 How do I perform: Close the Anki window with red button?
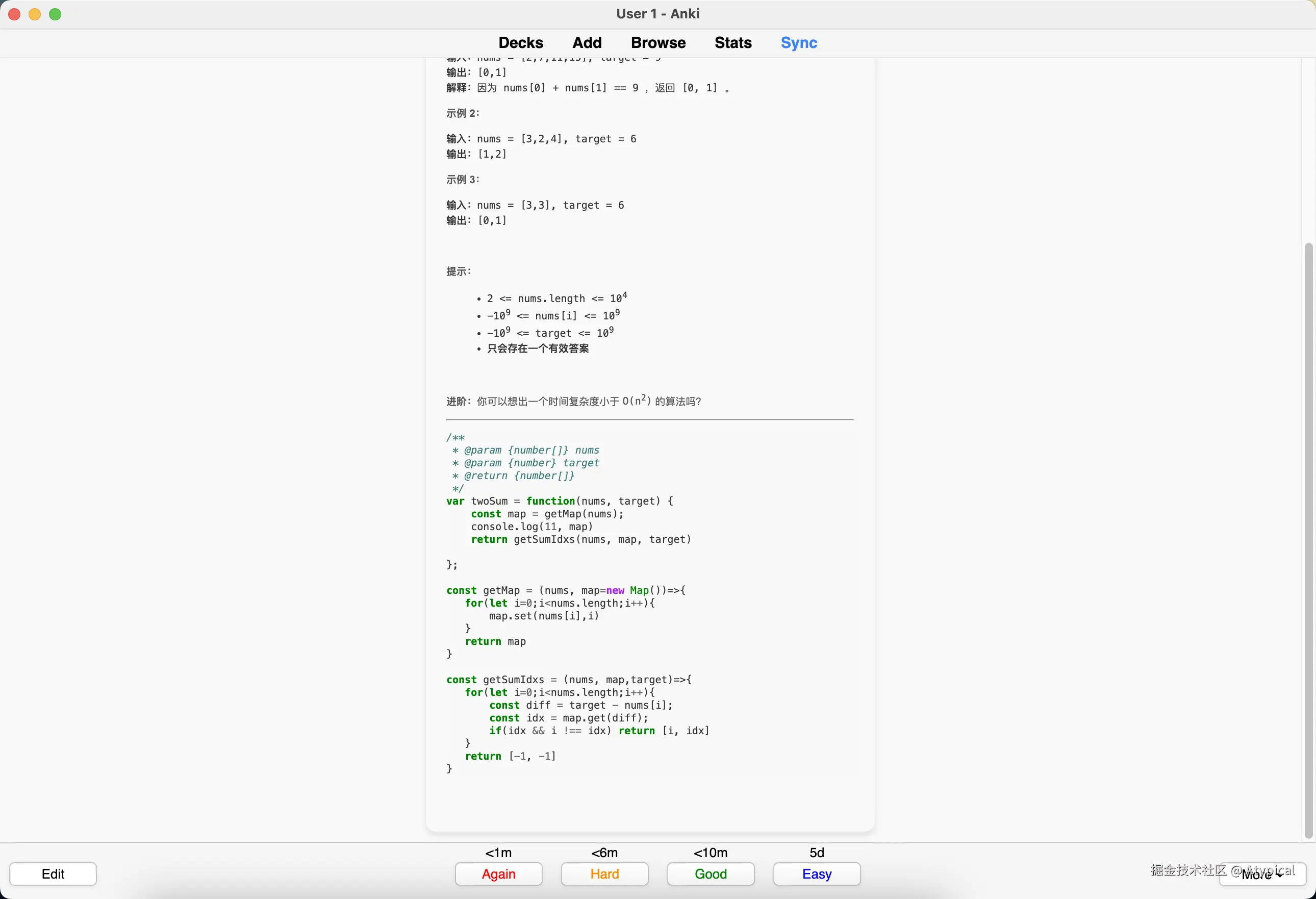tap(15, 14)
